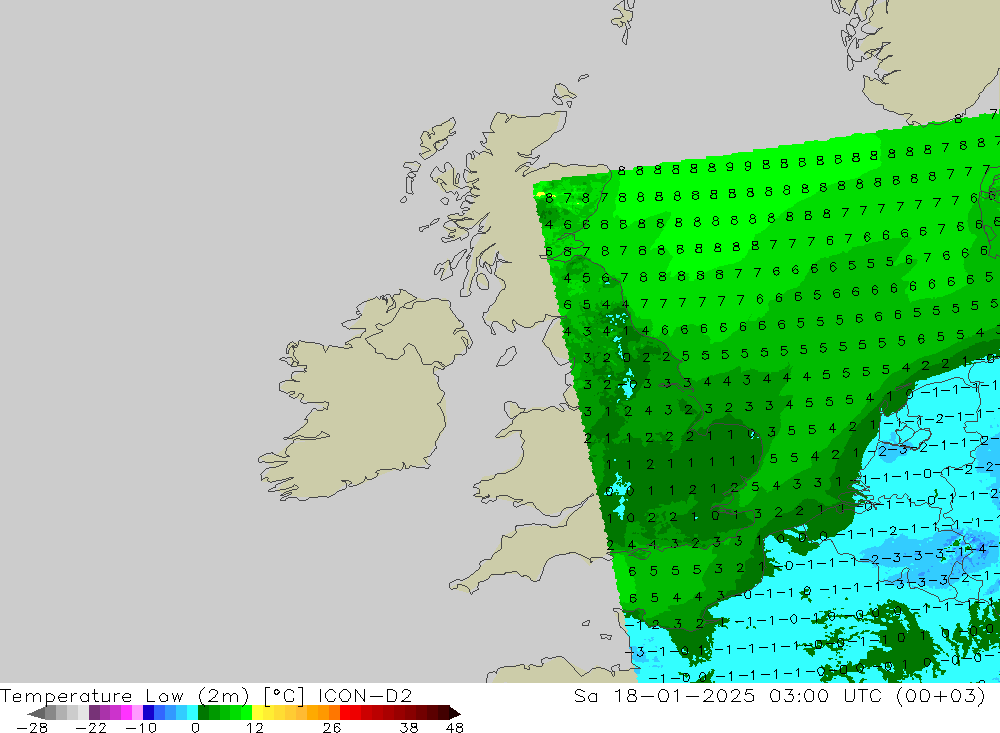Click the 'Temperature Low (2m) [°C] ICON-D2' title
Screen dimensions: 1000x733
point(206,696)
